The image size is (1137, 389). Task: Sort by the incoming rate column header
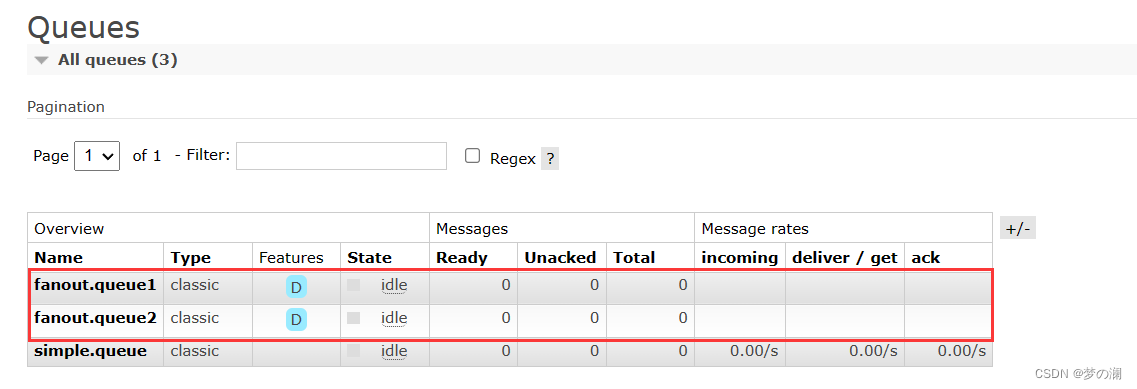point(740,258)
